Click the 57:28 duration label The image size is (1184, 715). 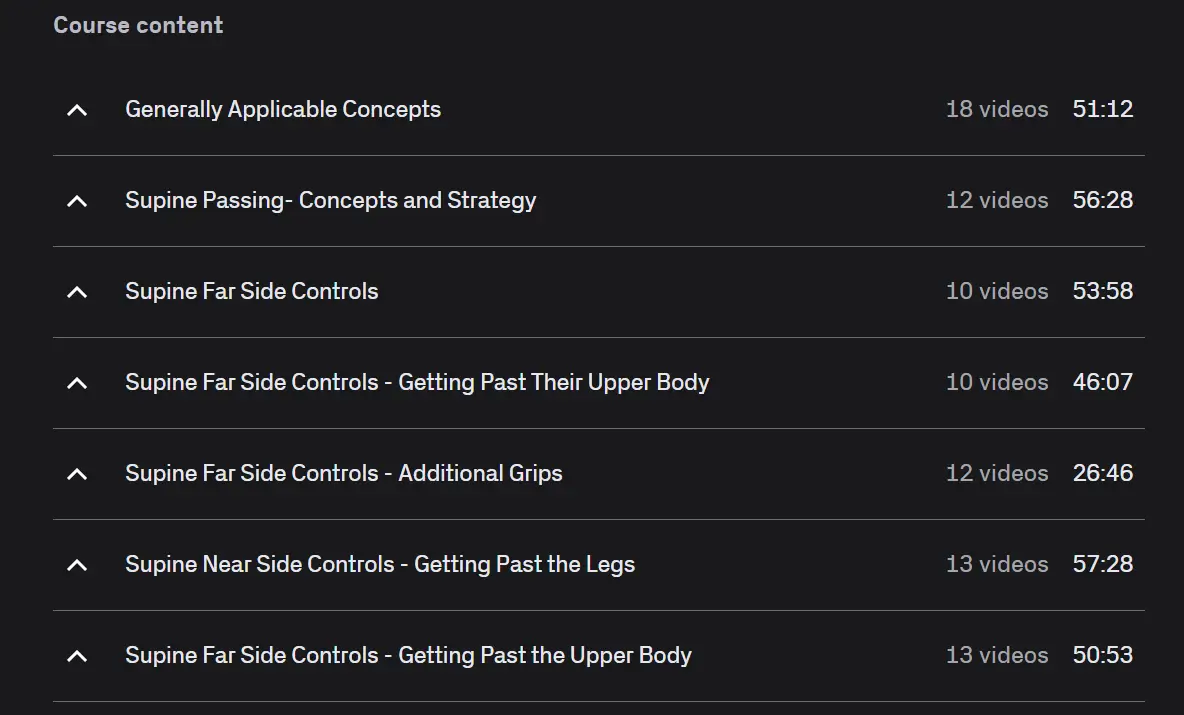pos(1102,564)
